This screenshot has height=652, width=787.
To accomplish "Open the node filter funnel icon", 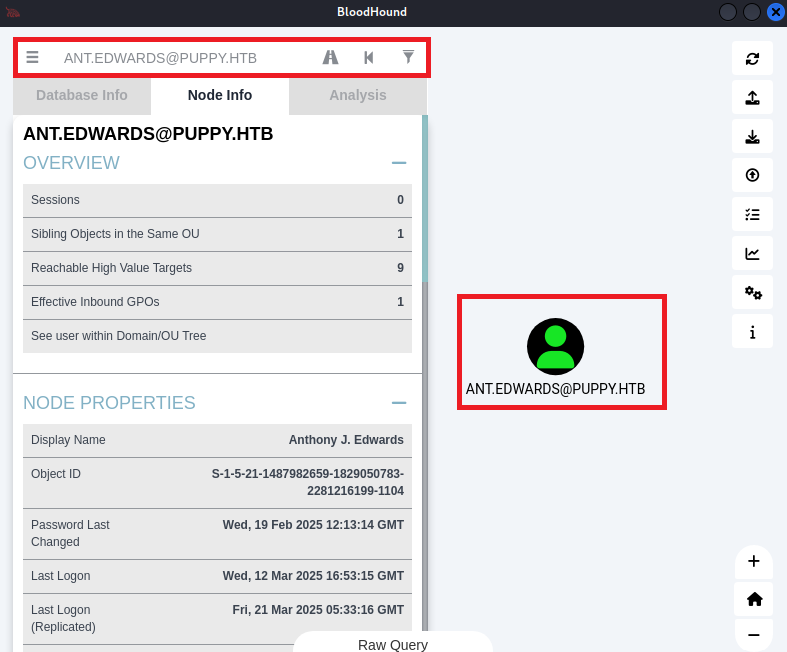I will pos(408,58).
